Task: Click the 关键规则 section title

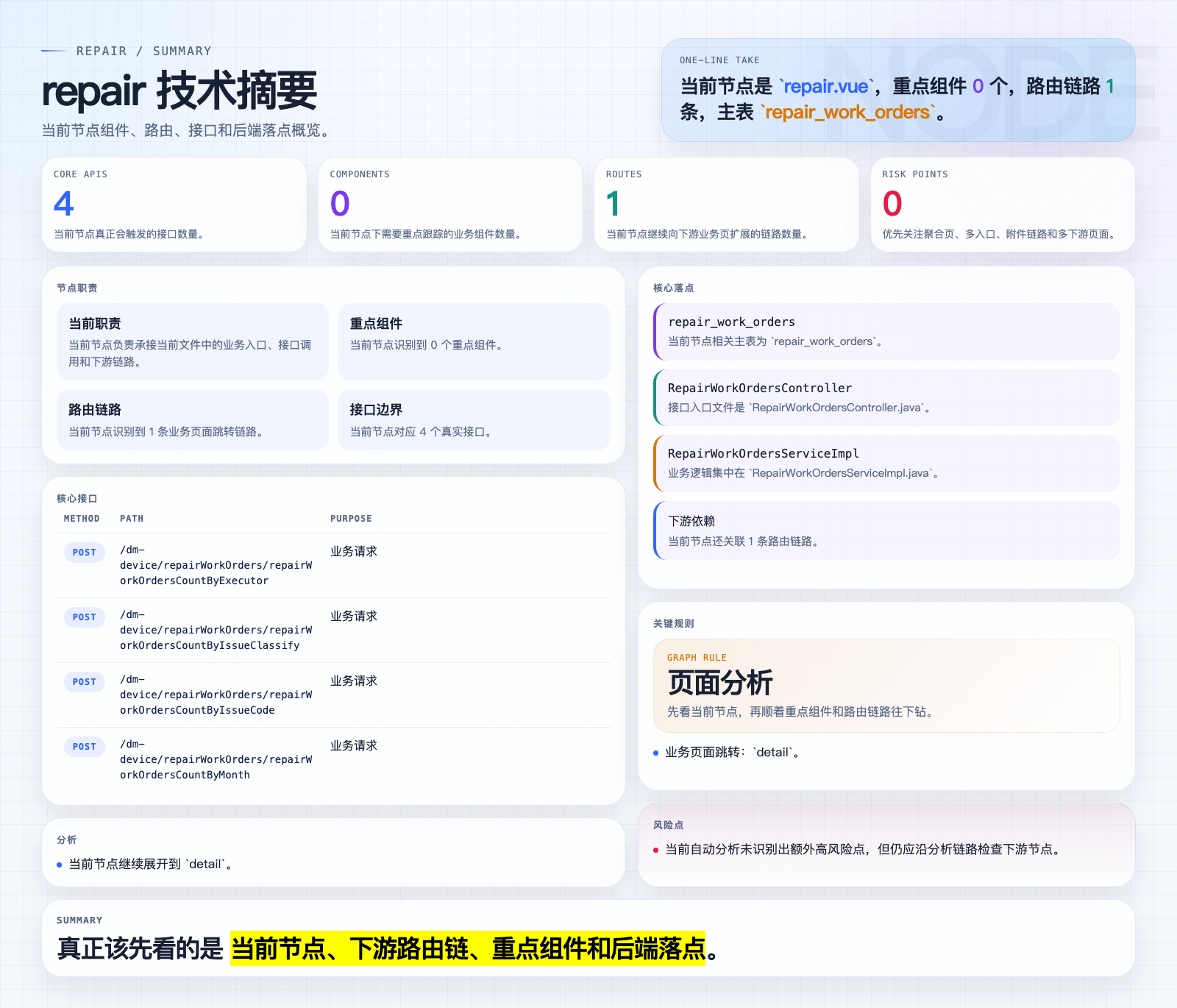Action: [674, 623]
